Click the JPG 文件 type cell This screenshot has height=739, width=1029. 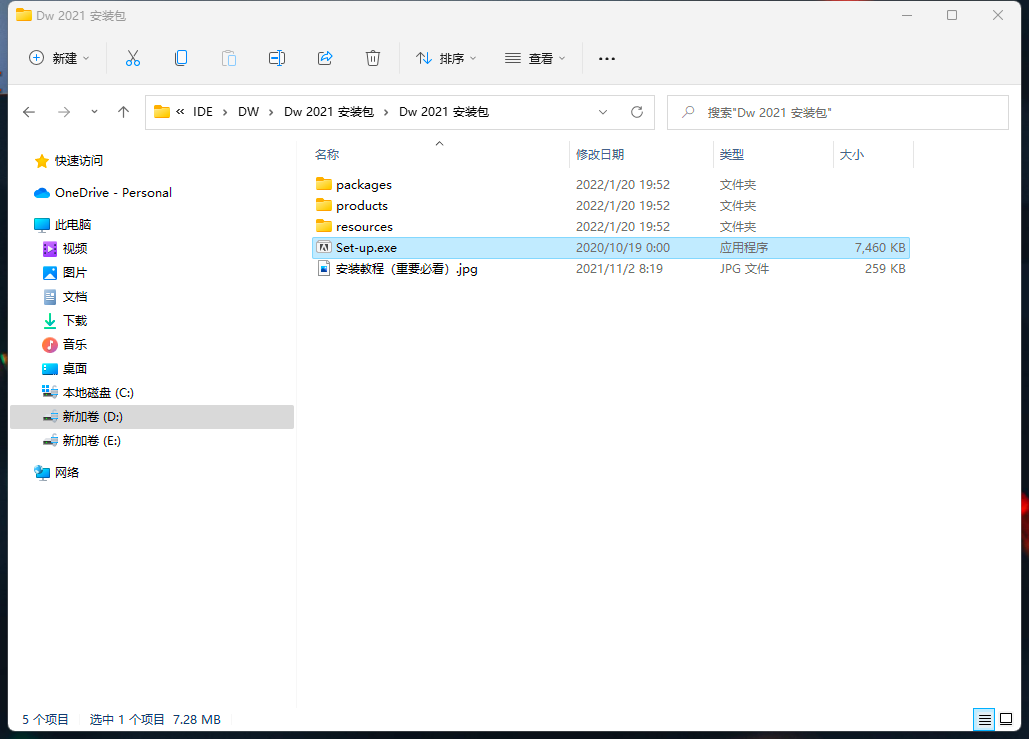(x=744, y=268)
